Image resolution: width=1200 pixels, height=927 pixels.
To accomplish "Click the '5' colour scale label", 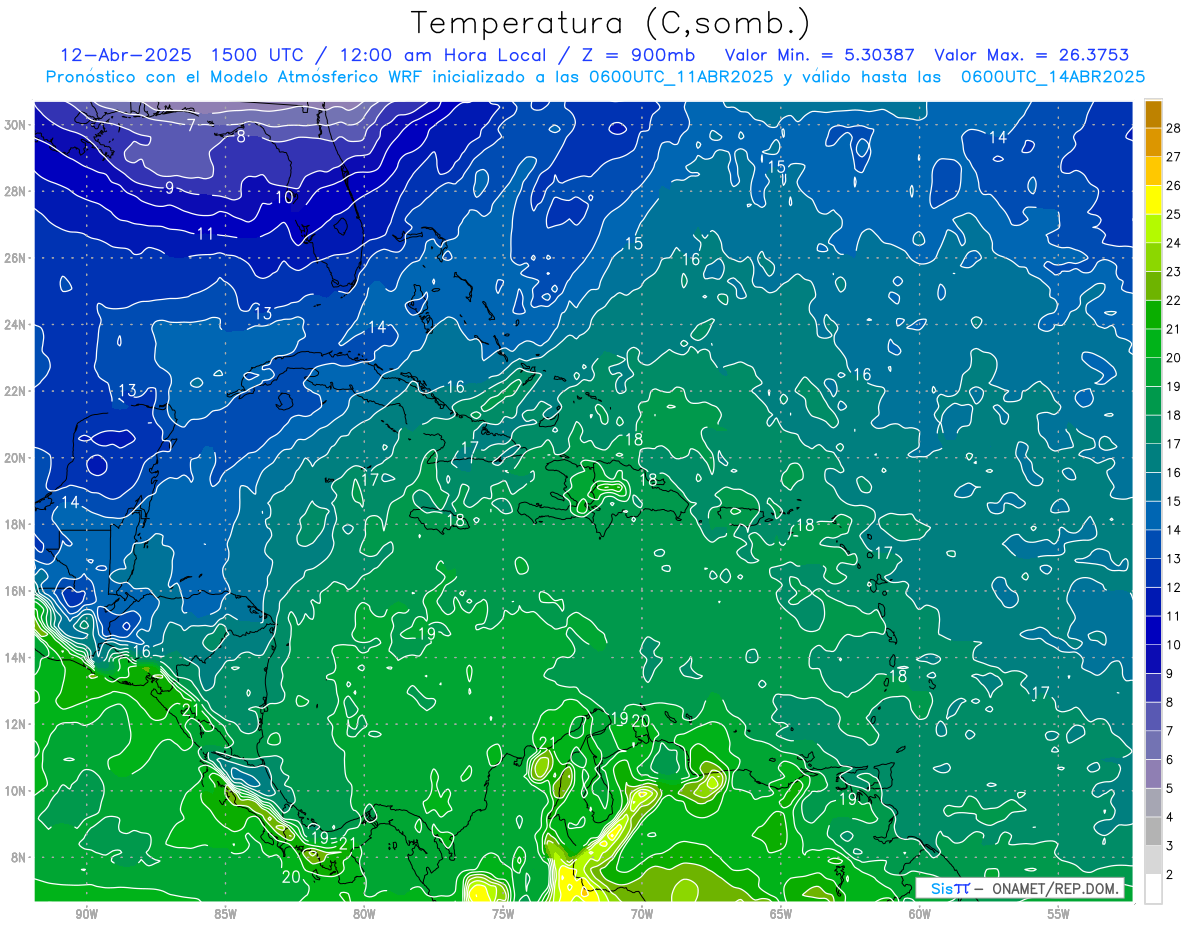I will [x=1170, y=789].
